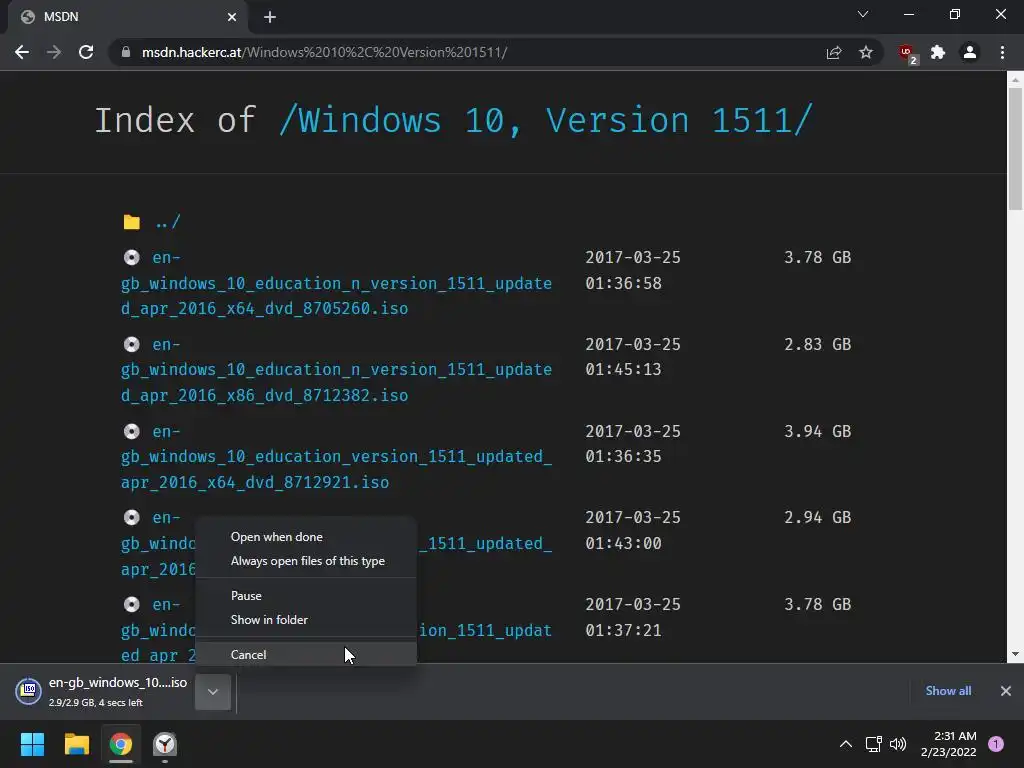Viewport: 1024px width, 768px height.
Task: Open the uBlock Origin extension icon
Action: tap(907, 53)
